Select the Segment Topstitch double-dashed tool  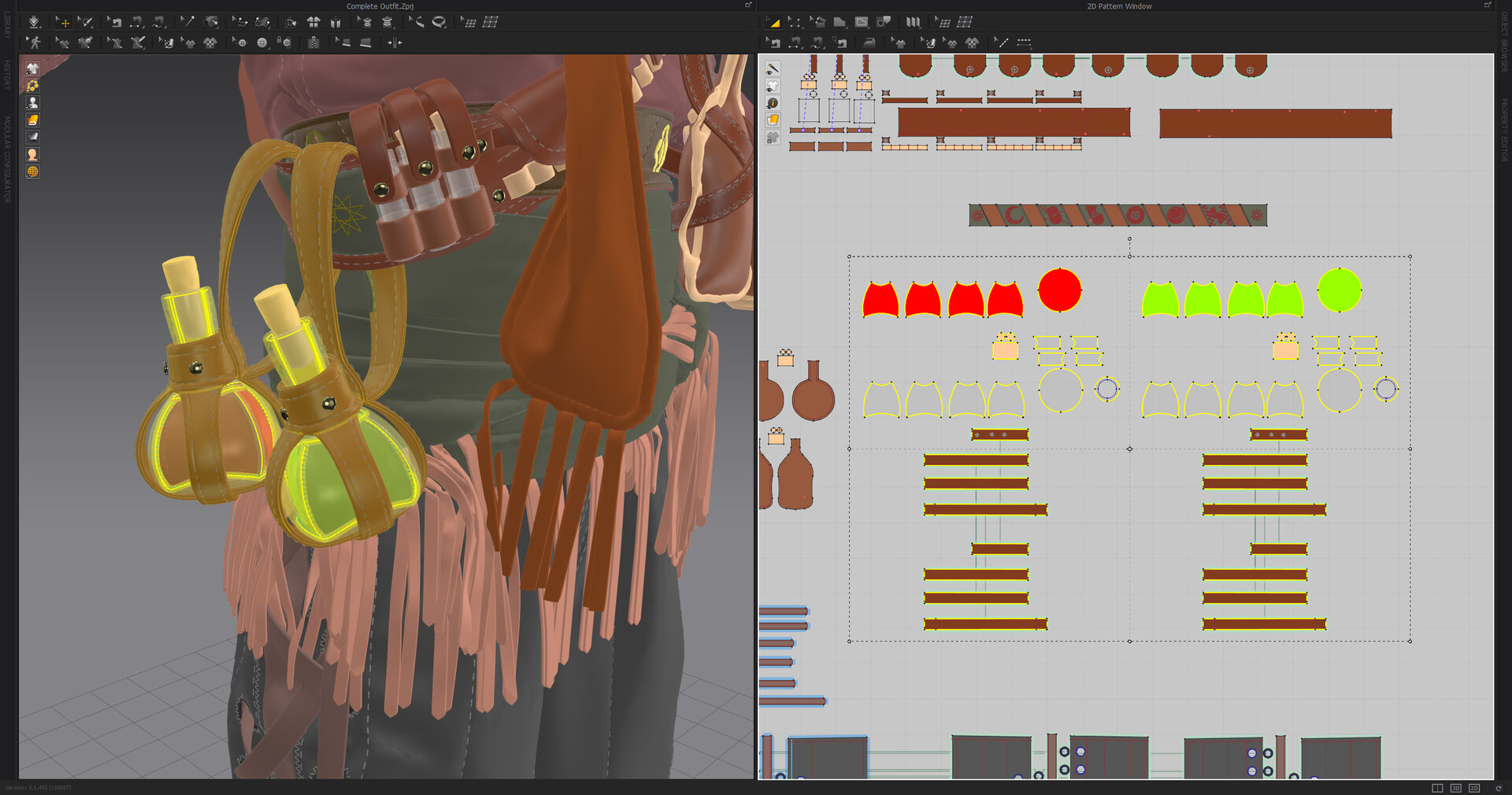coord(1024,43)
